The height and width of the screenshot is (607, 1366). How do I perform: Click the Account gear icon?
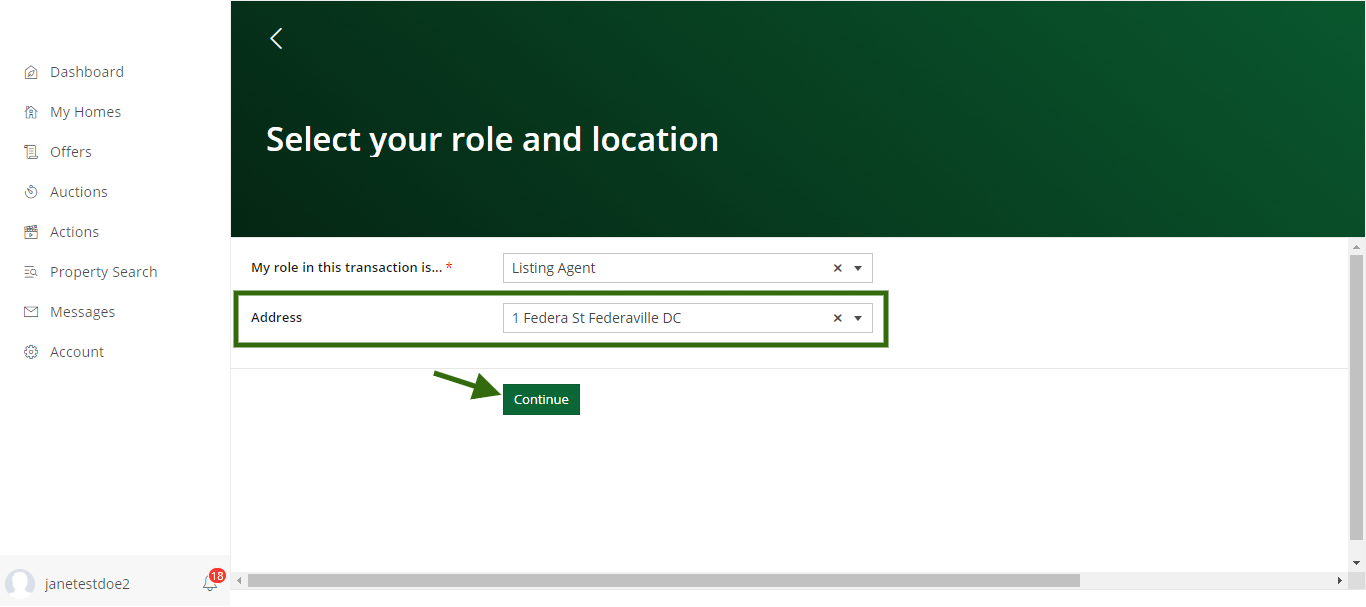[x=31, y=352]
